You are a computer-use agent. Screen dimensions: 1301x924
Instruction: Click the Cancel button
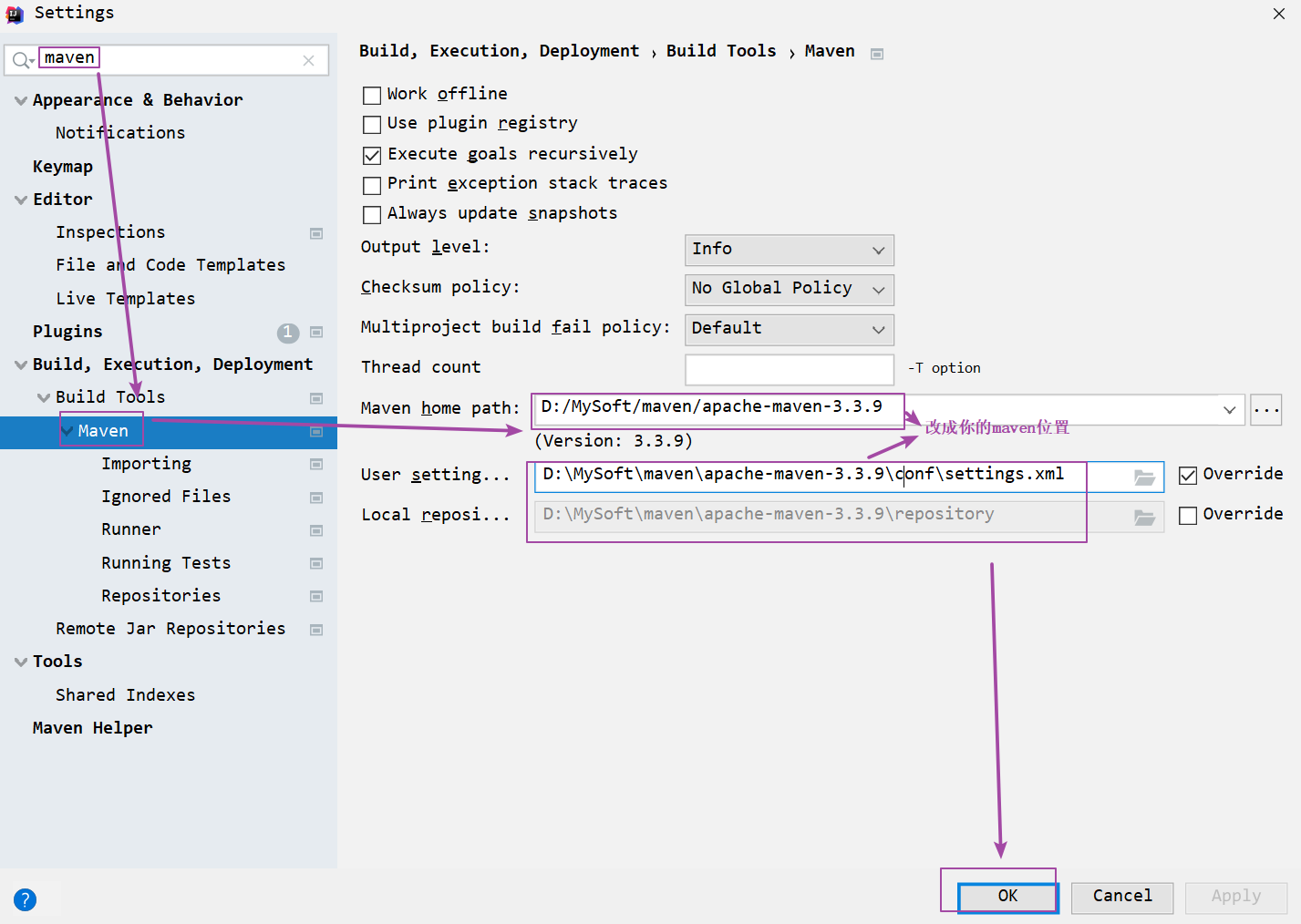point(1122,897)
